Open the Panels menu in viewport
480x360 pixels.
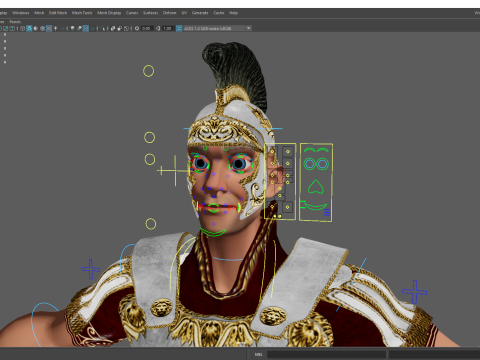[15, 22]
